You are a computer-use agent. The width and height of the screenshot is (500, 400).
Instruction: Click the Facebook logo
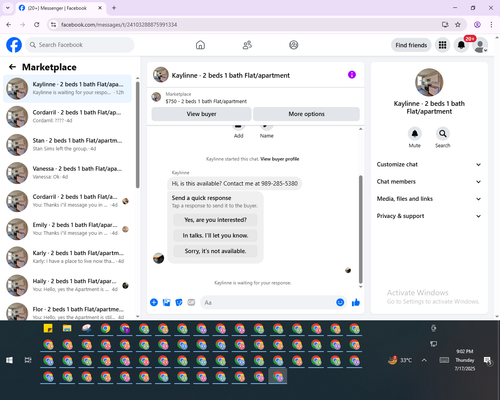pyautogui.click(x=14, y=45)
